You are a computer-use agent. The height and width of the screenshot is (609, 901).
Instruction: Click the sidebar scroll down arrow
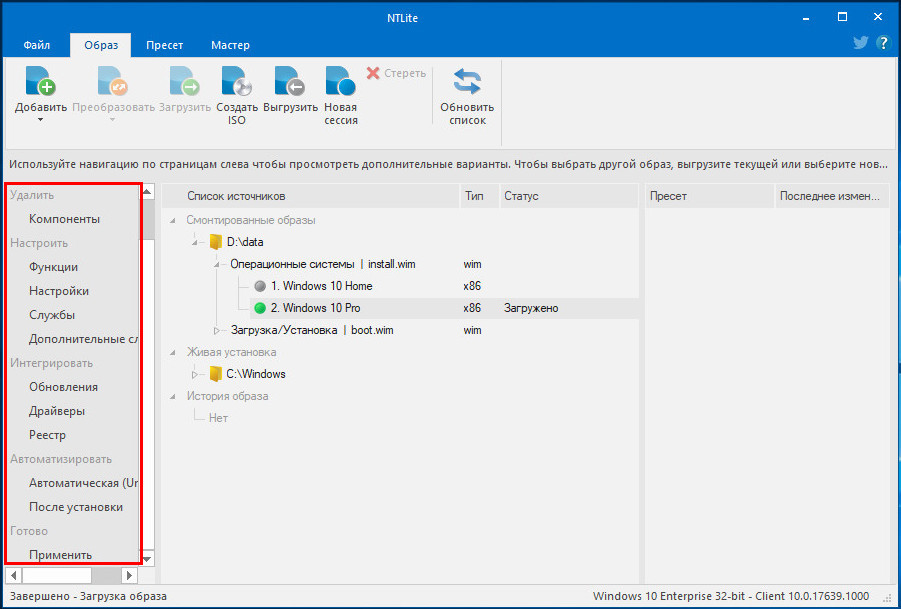click(x=148, y=558)
